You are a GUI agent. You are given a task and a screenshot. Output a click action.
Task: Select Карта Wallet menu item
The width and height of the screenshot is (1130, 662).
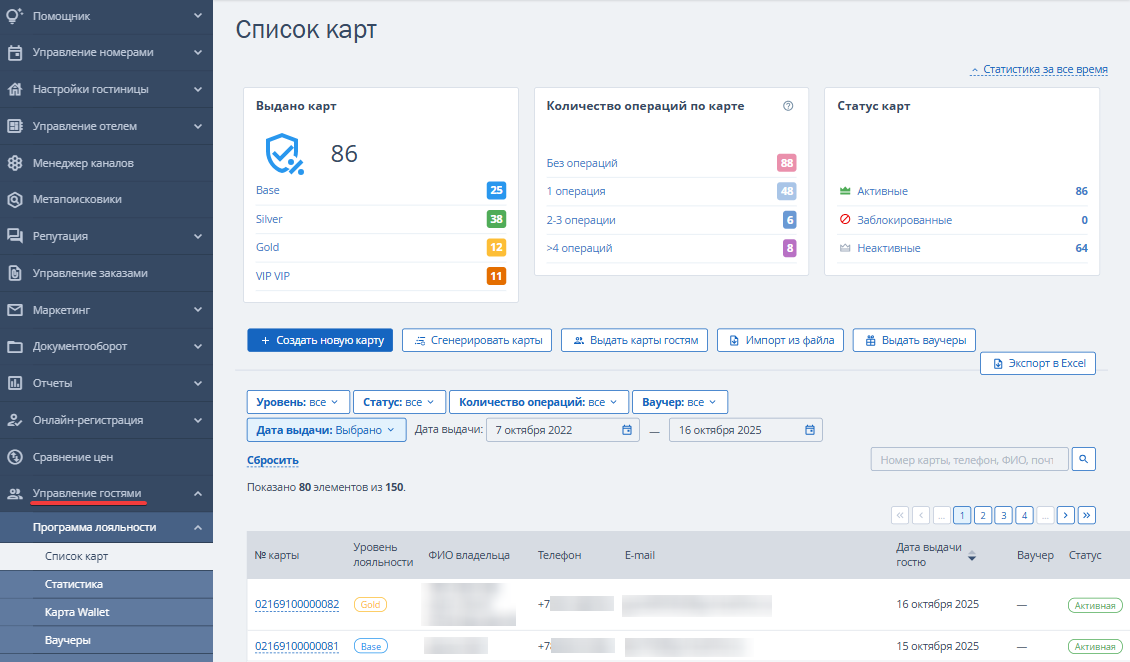77,612
